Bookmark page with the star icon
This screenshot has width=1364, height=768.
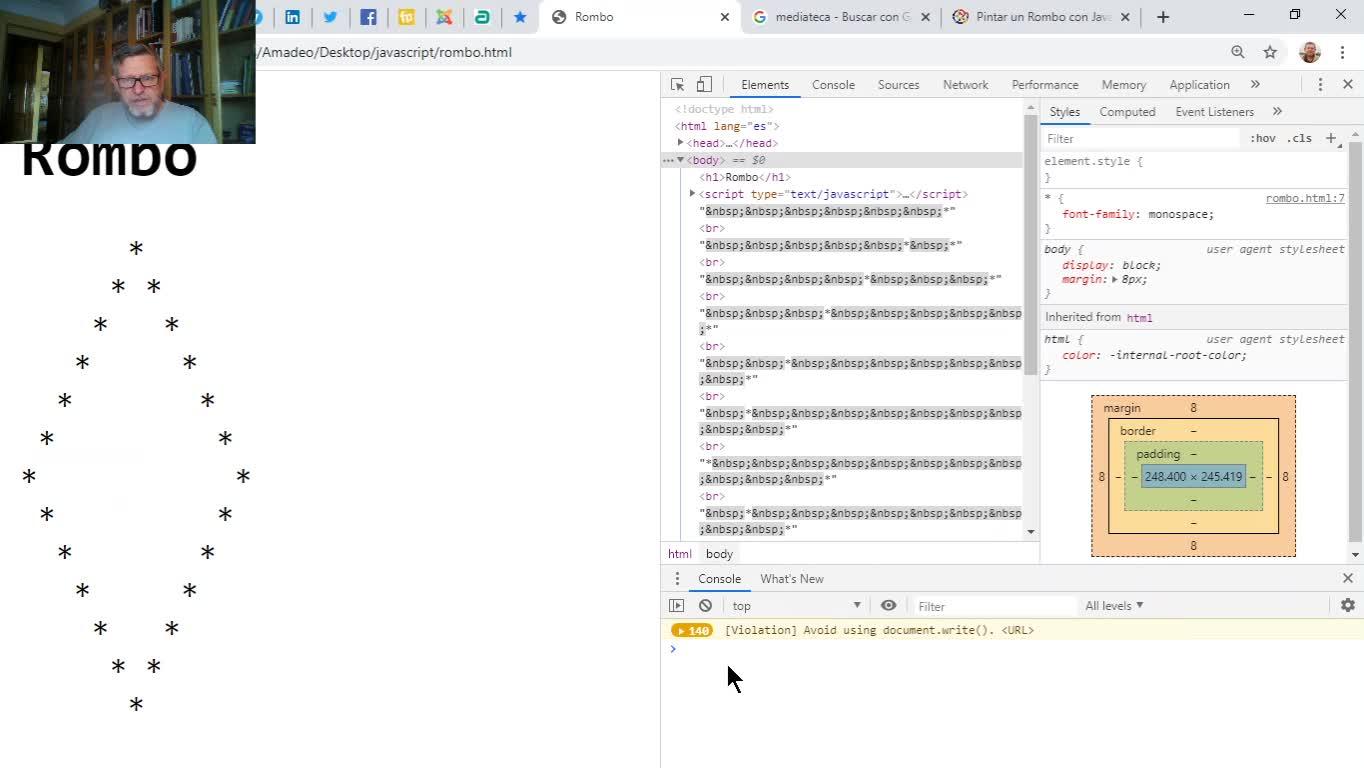(1270, 52)
